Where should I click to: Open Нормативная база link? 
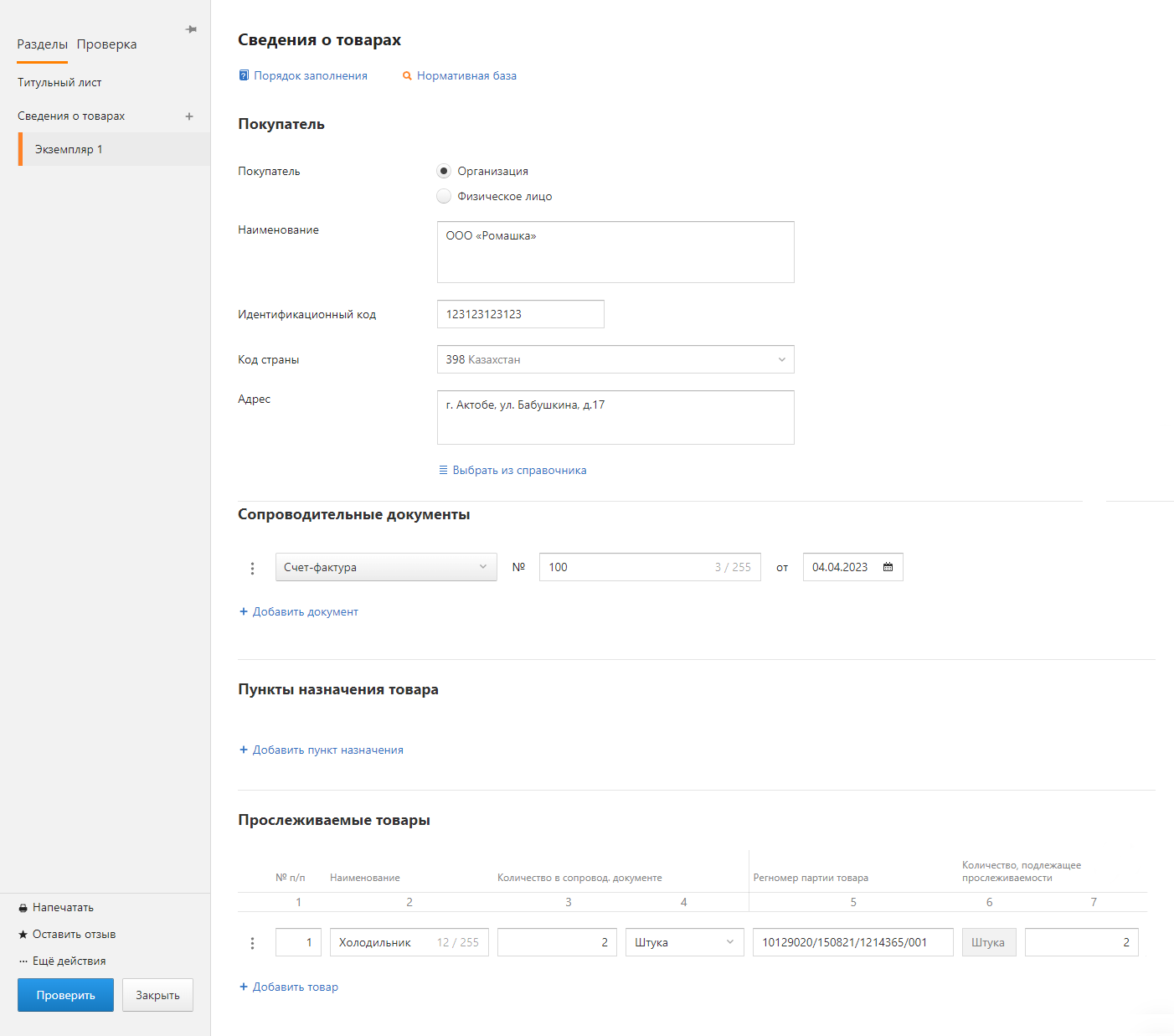pyautogui.click(x=466, y=75)
